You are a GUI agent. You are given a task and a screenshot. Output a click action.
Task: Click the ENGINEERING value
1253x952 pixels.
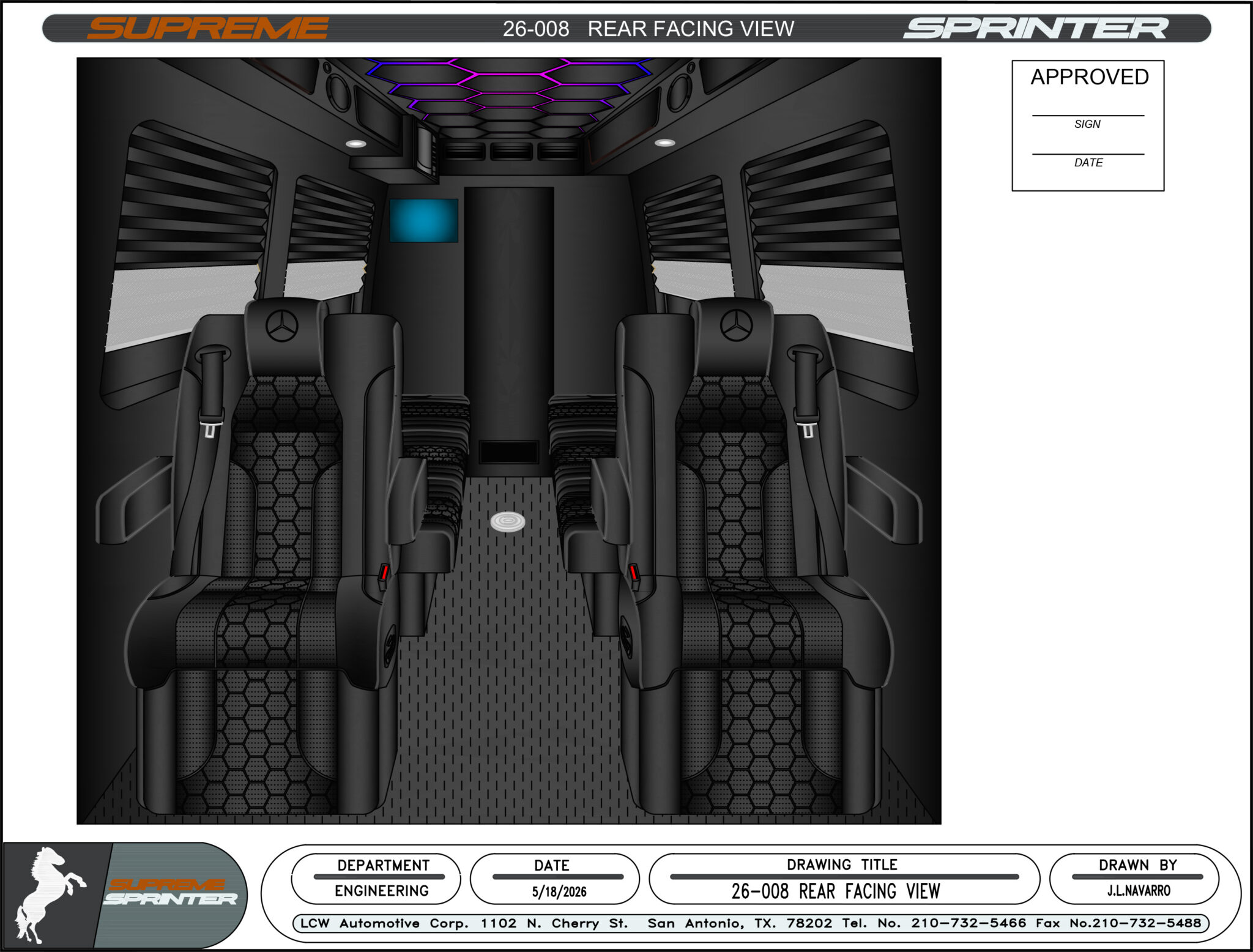coord(382,891)
